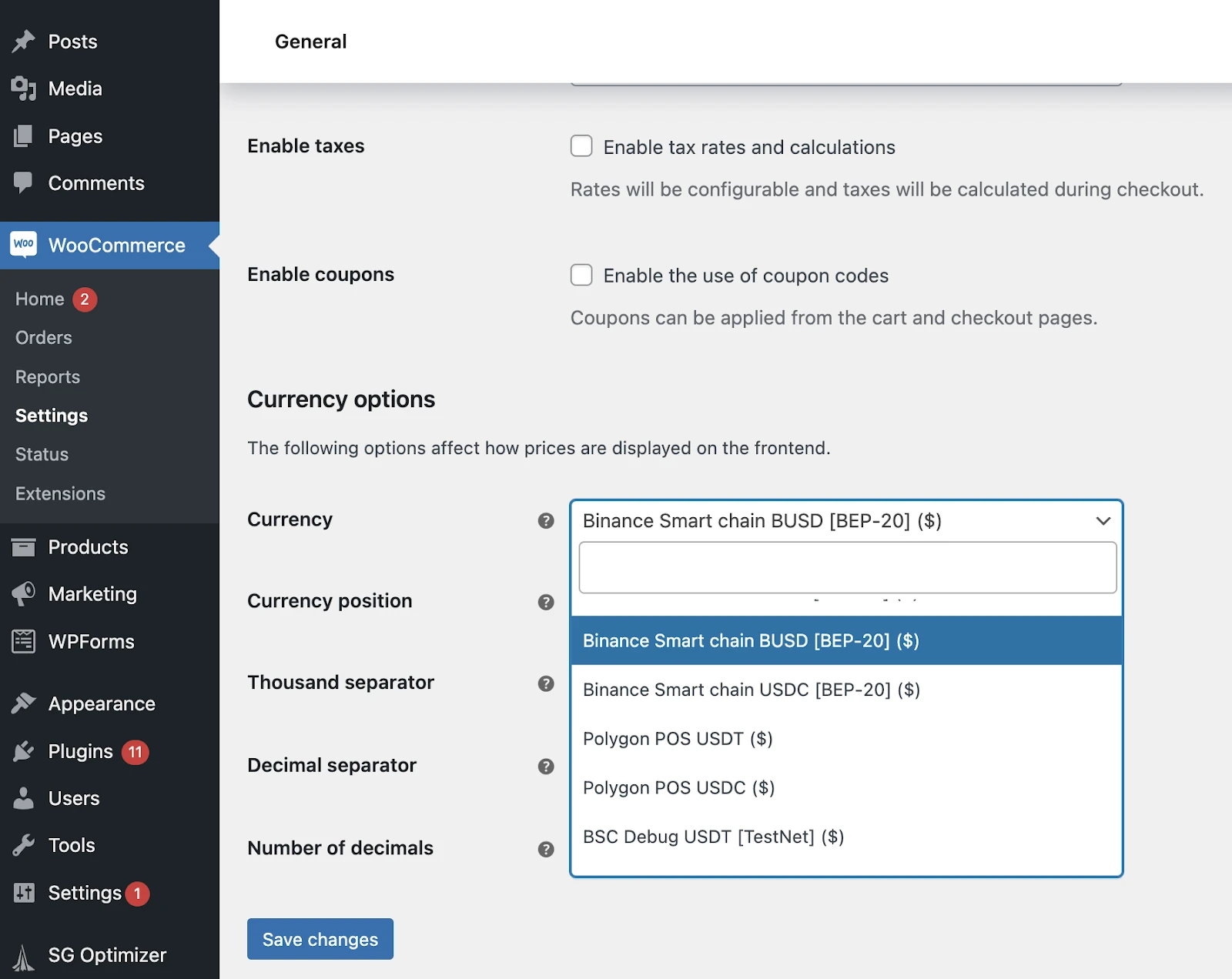Click the Products archive icon
This screenshot has height=979, width=1232.
(24, 547)
